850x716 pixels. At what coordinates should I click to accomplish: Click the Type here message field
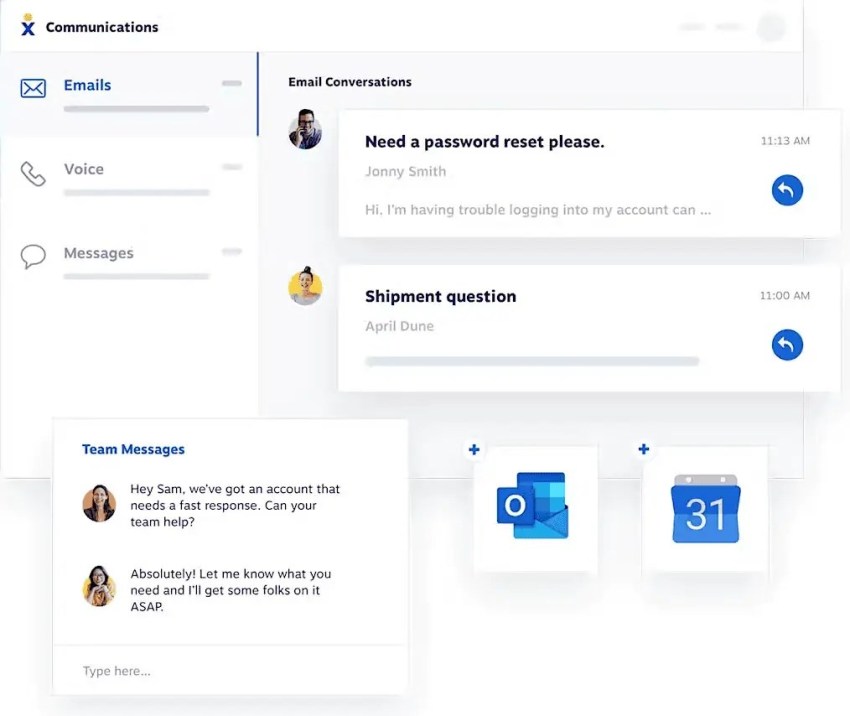[230, 670]
